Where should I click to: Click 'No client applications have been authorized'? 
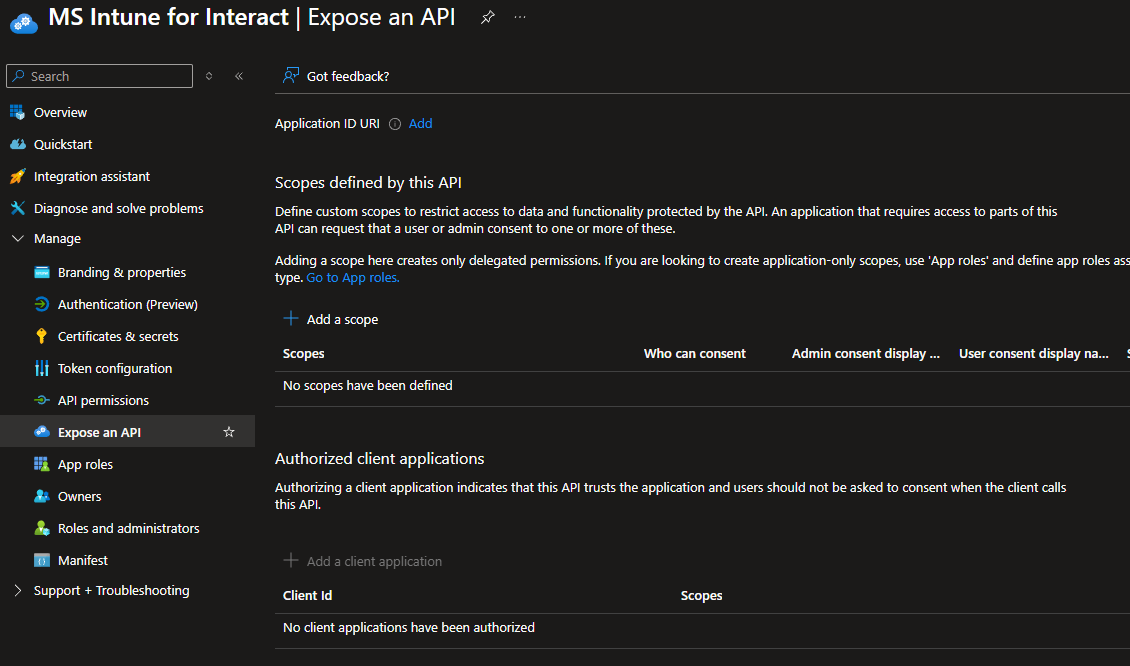[x=409, y=628]
